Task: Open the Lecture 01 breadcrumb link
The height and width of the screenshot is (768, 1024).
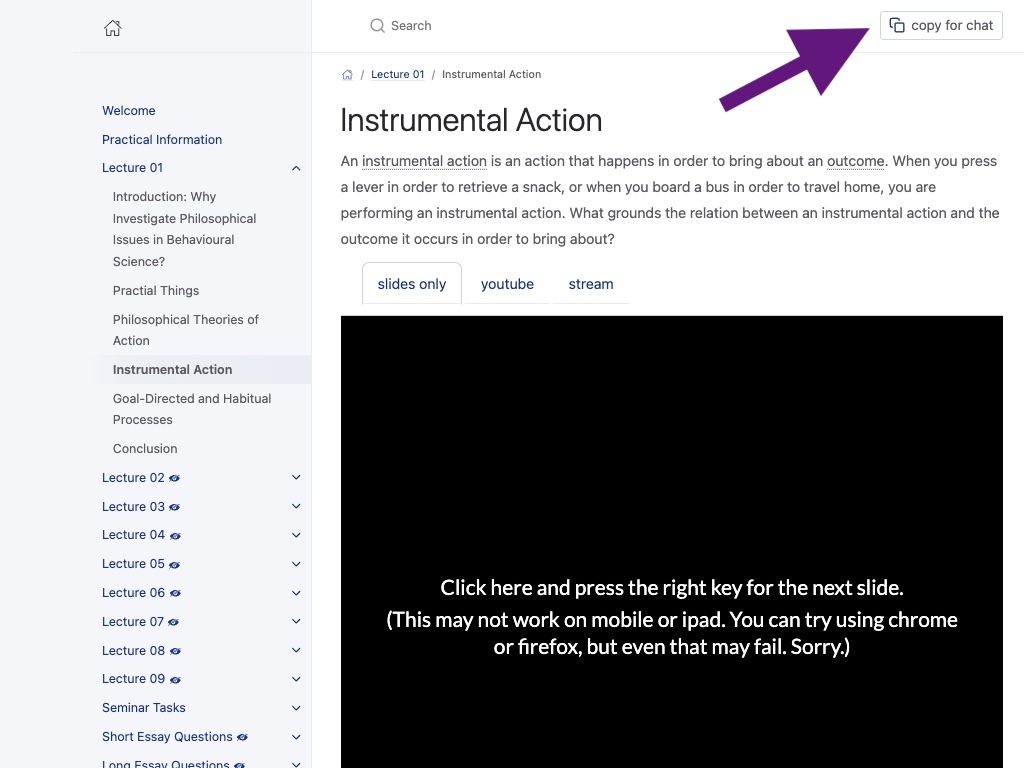Action: click(397, 75)
